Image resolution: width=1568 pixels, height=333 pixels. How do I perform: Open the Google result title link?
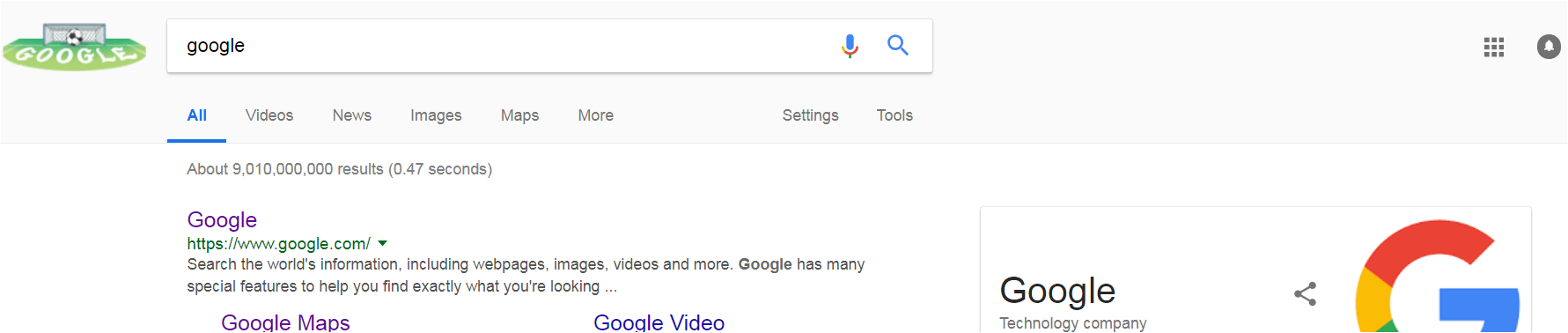(222, 219)
